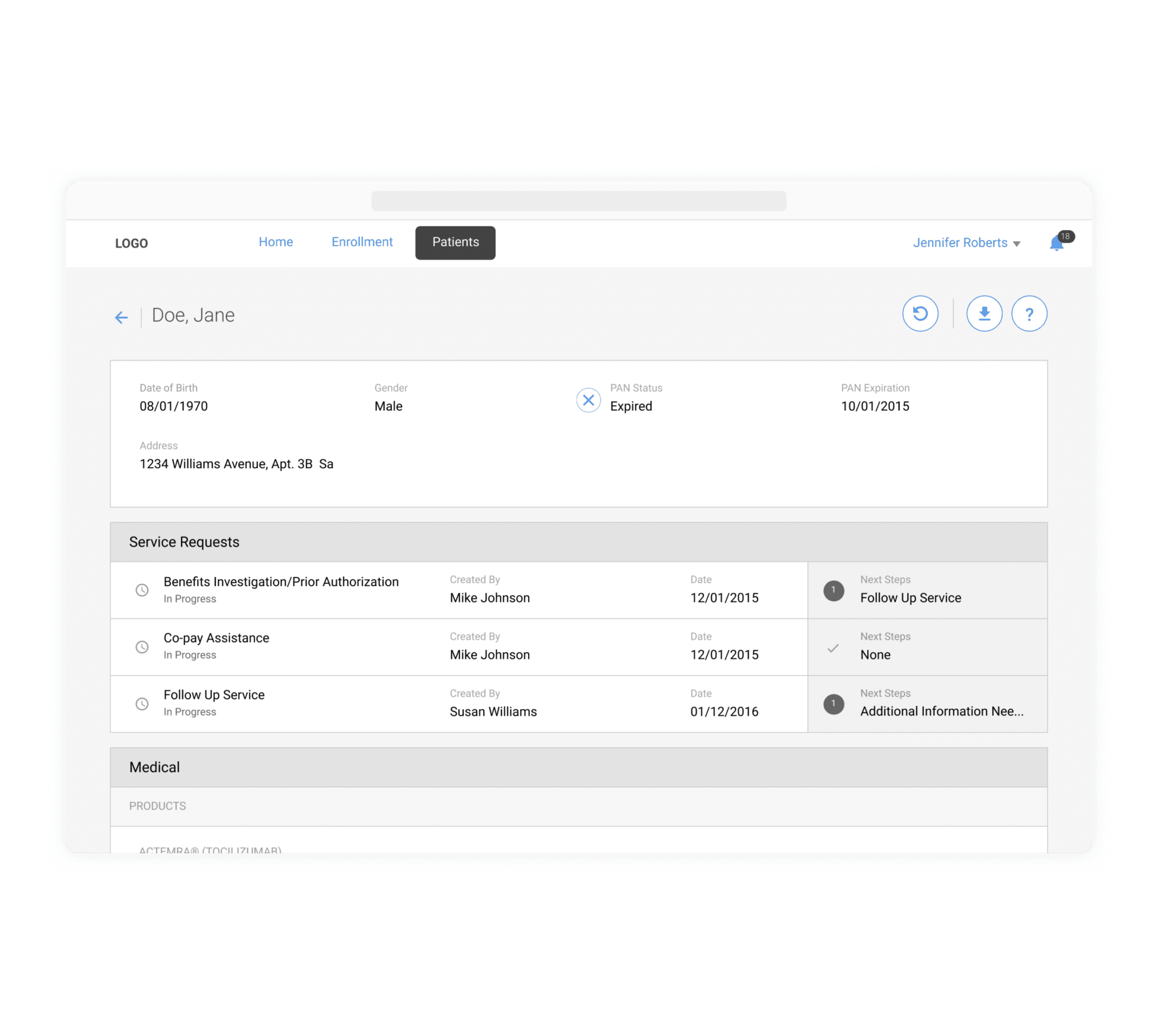Click Additional Information Nee... next step
The width and height of the screenshot is (1158, 1036).
coord(942,712)
